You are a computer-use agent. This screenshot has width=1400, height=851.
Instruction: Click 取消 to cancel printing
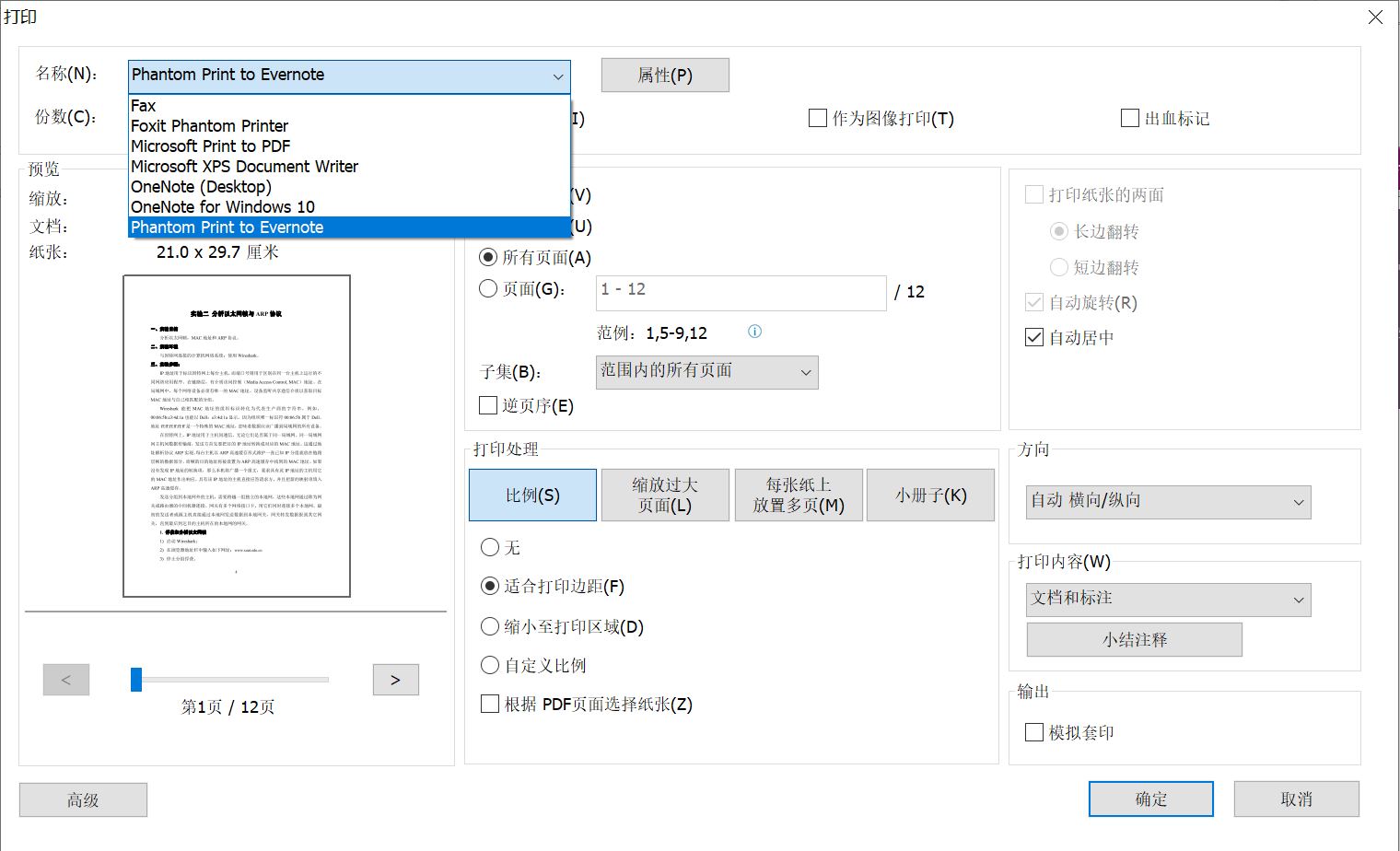point(1297,799)
